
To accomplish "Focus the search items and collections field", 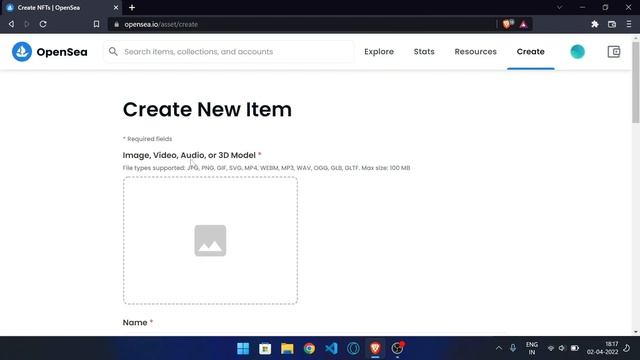I will pos(229,52).
